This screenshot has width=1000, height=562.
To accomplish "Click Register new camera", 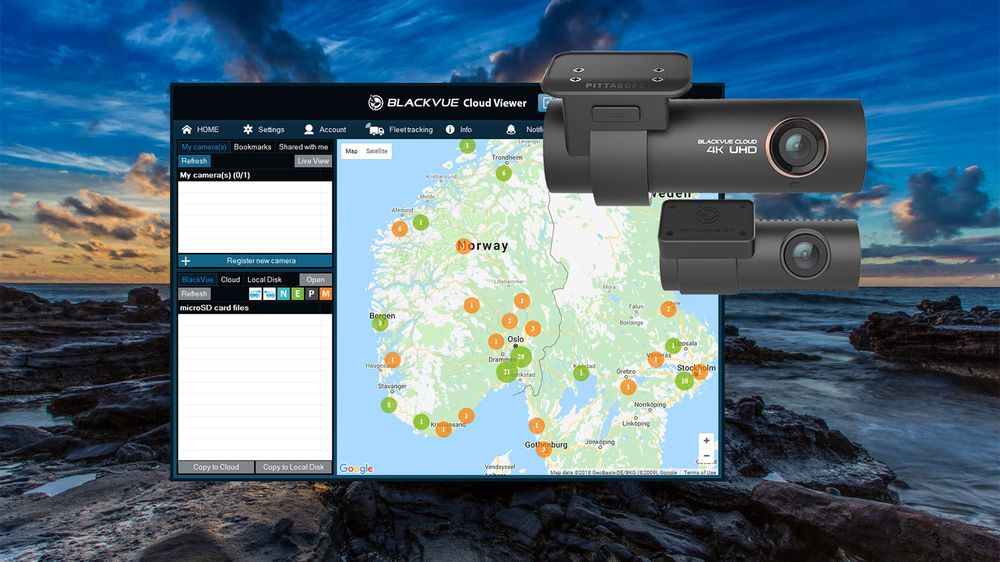I will 255,260.
